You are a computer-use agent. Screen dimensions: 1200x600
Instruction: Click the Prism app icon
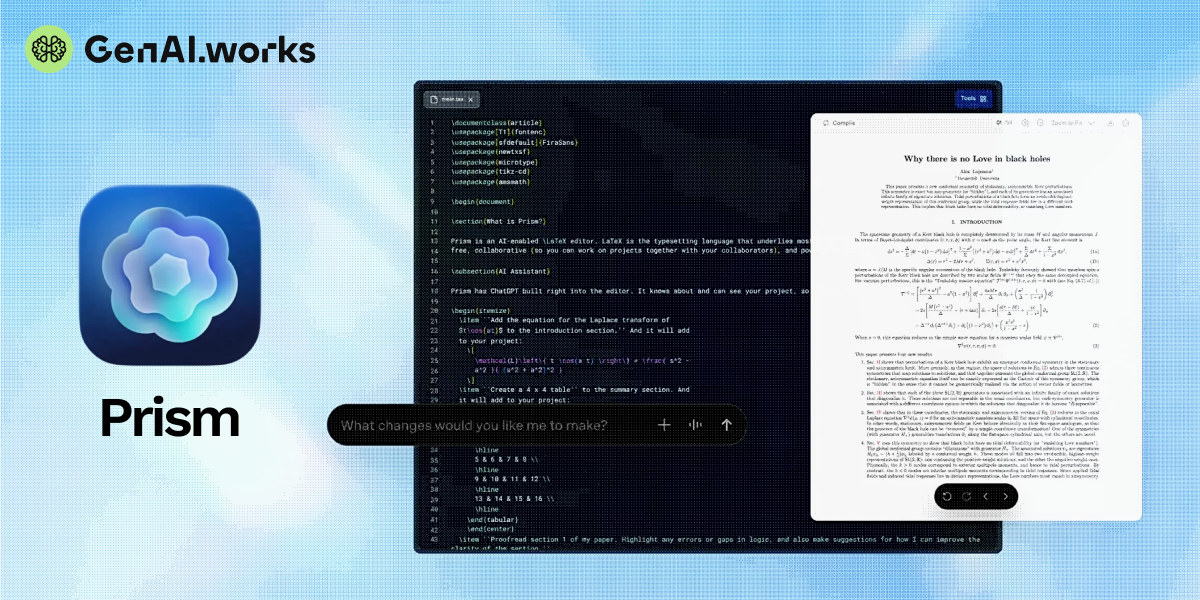point(170,275)
